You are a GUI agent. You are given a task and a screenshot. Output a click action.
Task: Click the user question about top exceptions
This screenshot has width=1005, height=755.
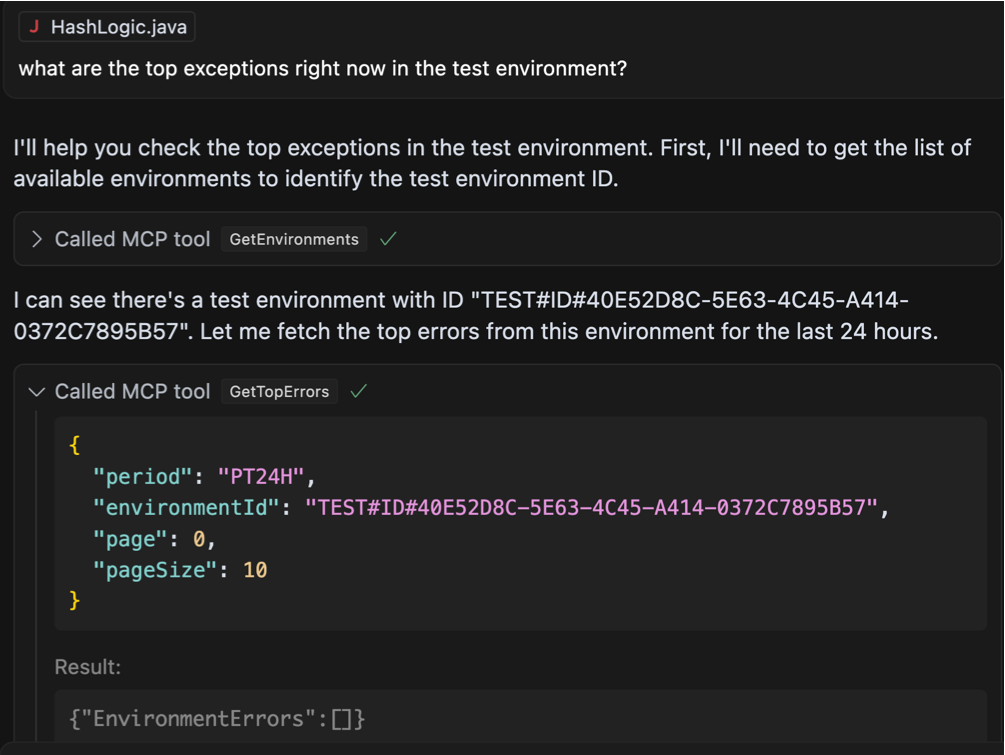pyautogui.click(x=322, y=68)
